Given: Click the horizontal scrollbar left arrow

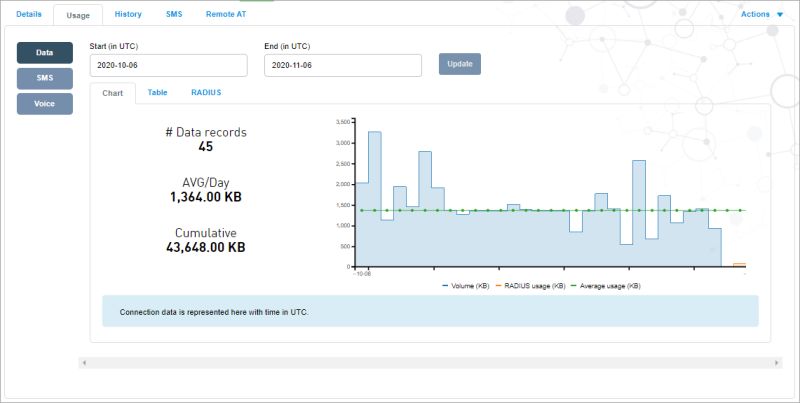Looking at the screenshot, I should (x=84, y=363).
